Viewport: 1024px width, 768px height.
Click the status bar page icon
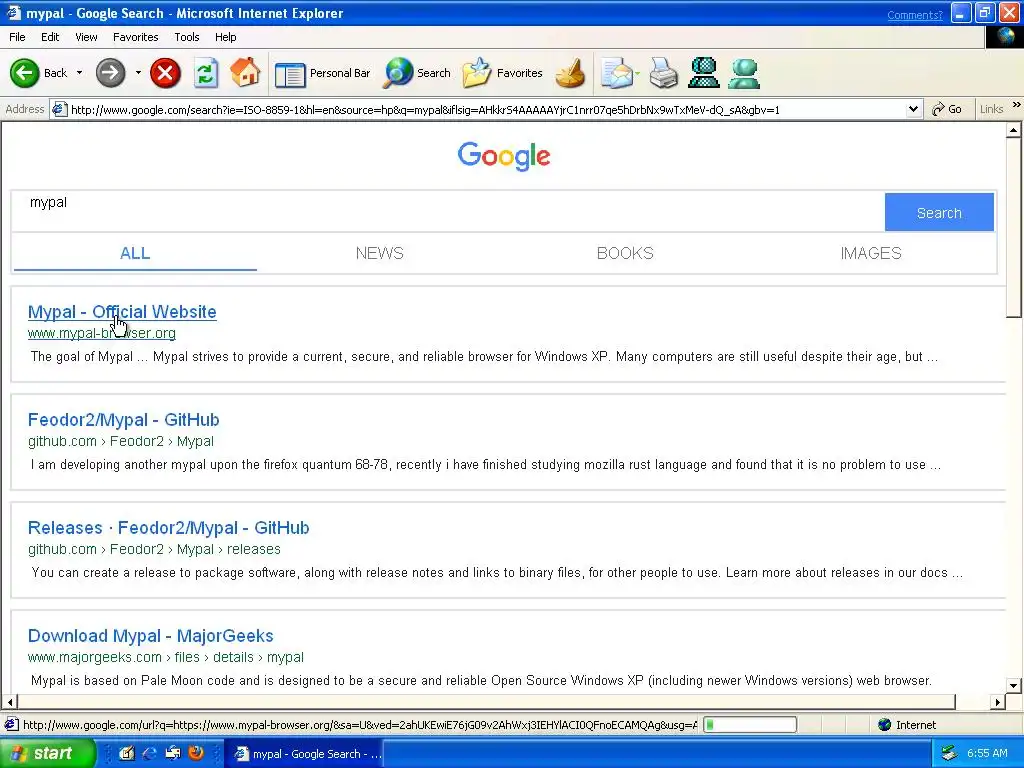(11, 725)
